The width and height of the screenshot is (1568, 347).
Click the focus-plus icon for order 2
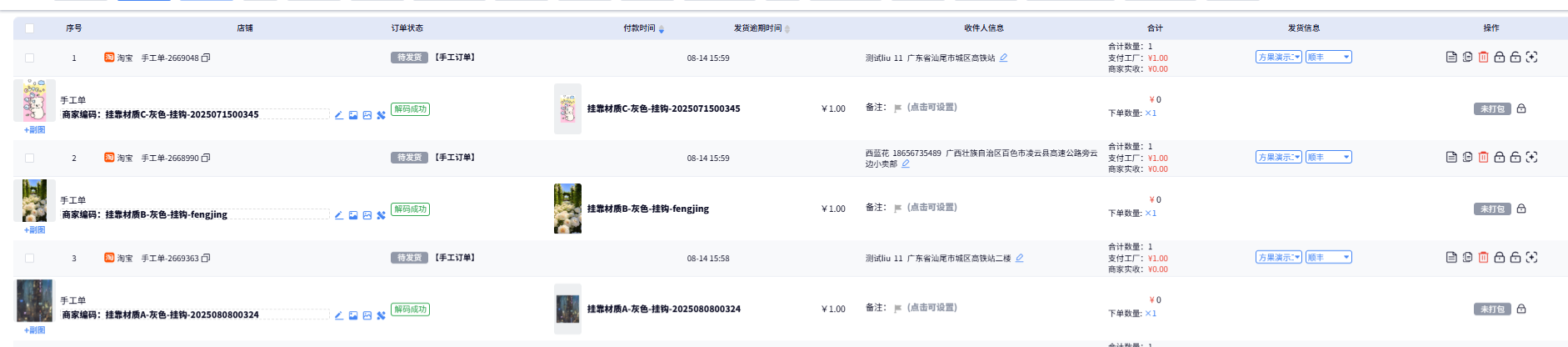(1531, 158)
